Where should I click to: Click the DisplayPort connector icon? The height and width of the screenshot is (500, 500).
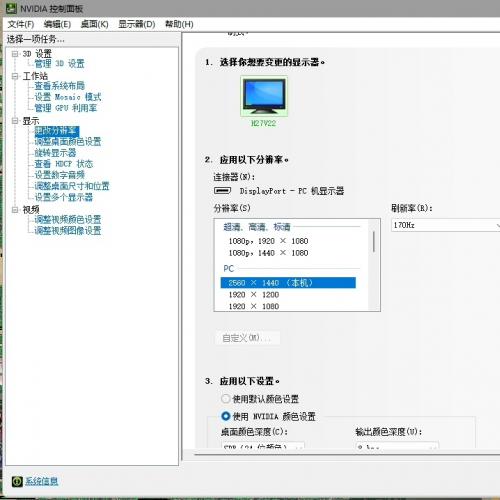(x=222, y=191)
